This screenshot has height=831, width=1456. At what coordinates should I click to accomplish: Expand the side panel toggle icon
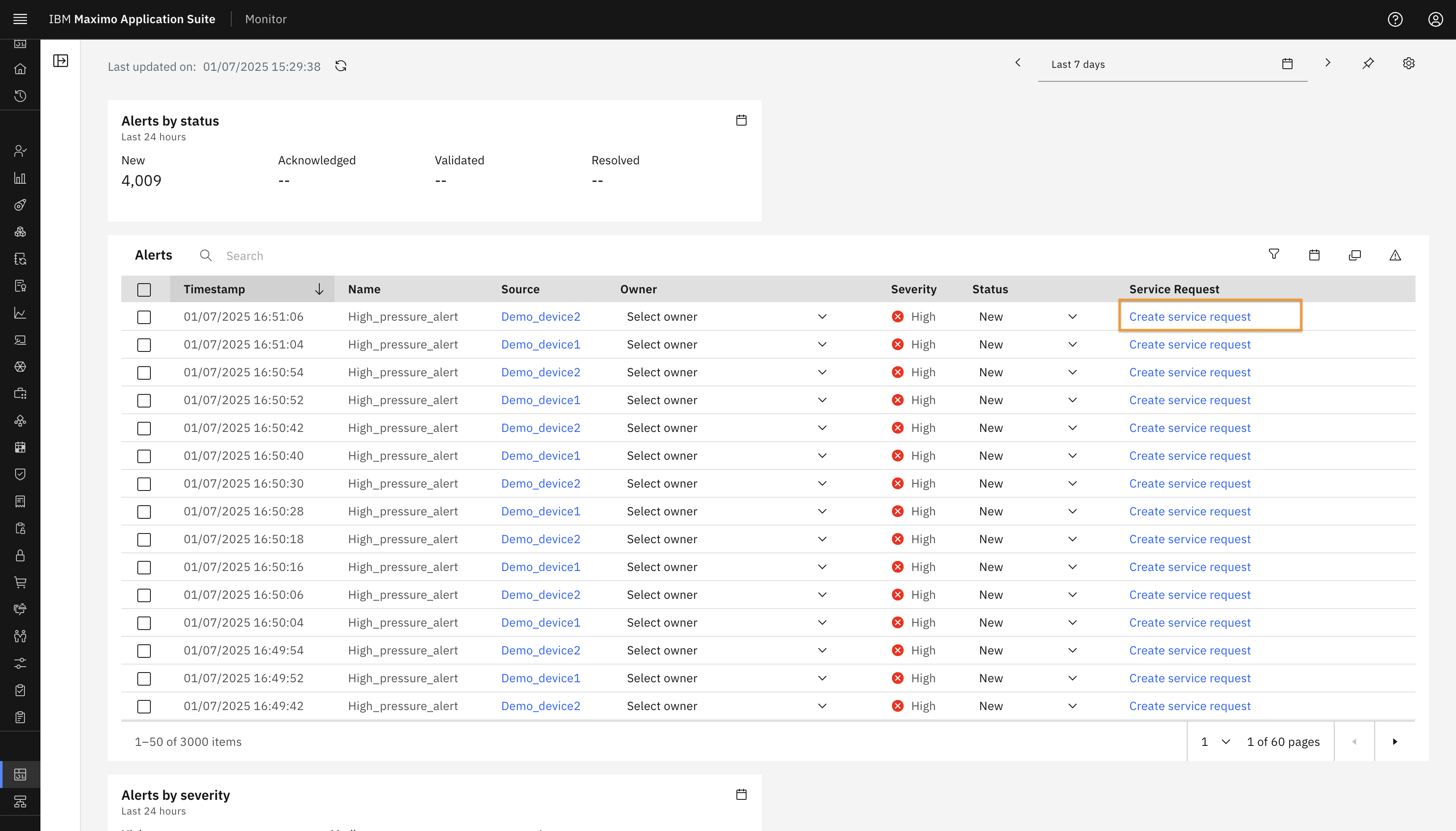pos(61,61)
